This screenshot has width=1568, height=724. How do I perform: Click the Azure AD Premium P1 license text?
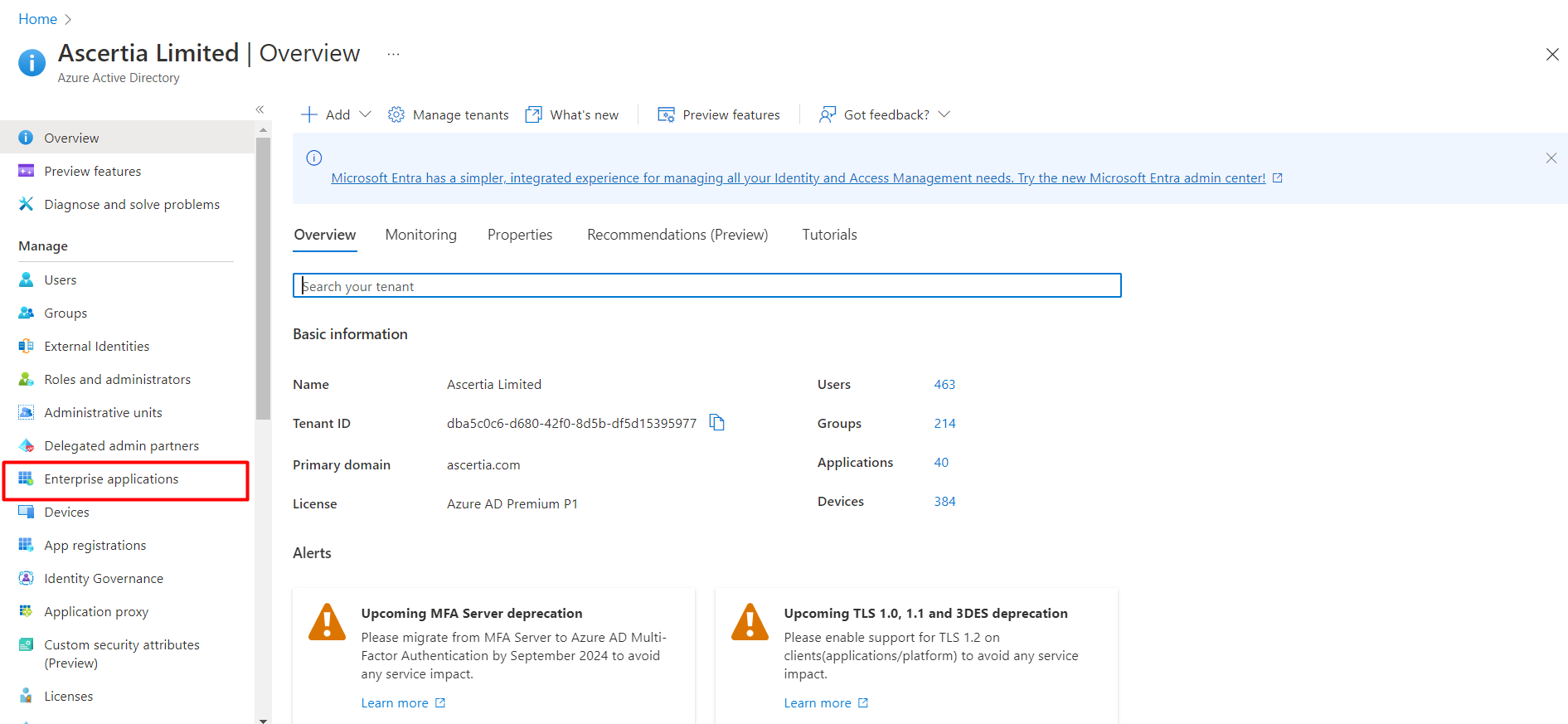[x=512, y=503]
